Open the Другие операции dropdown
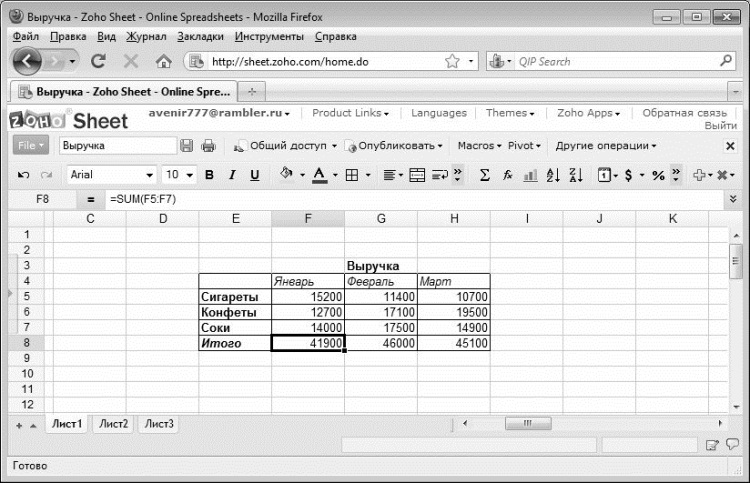 coord(606,145)
